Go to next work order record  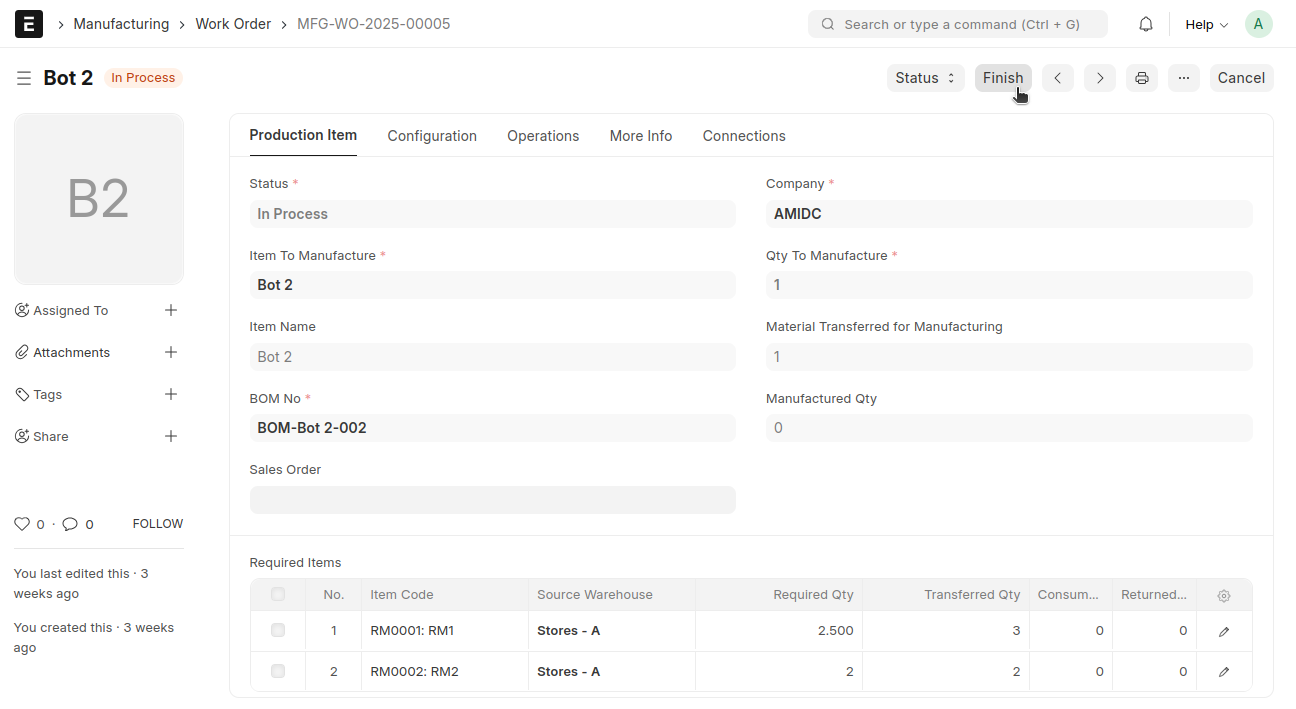(x=1100, y=78)
